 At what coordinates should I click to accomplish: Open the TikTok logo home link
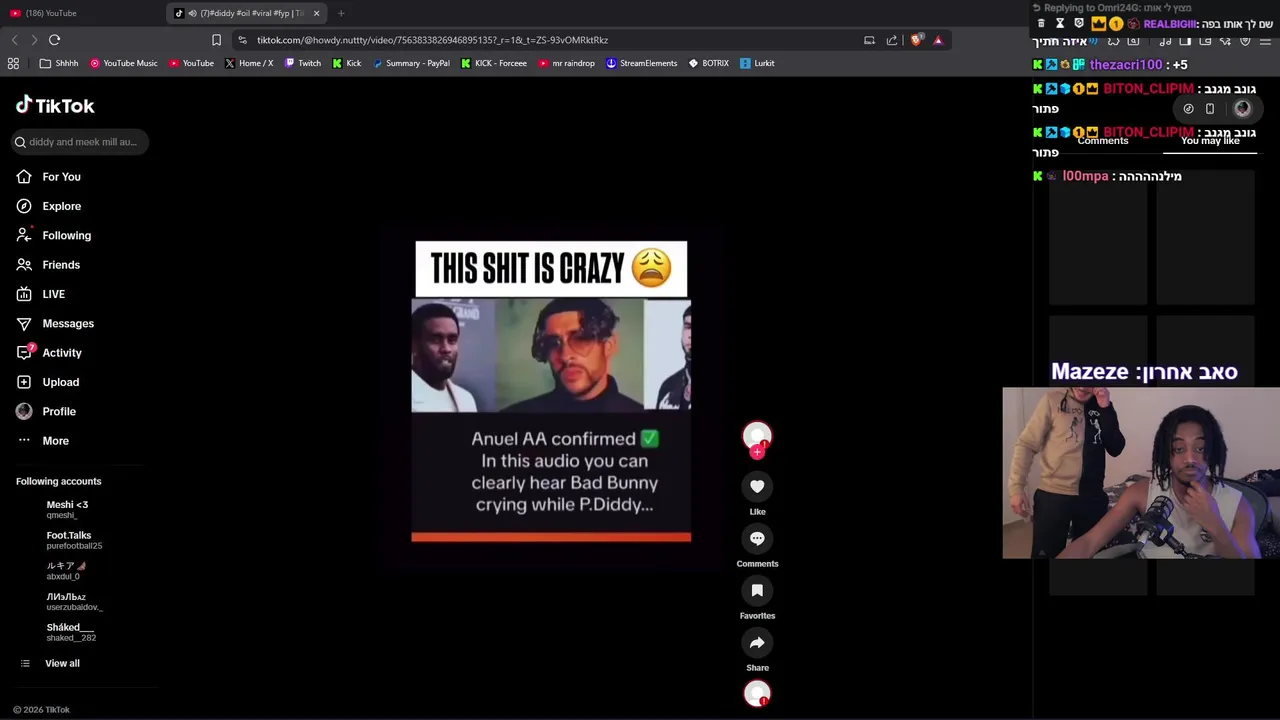[55, 105]
